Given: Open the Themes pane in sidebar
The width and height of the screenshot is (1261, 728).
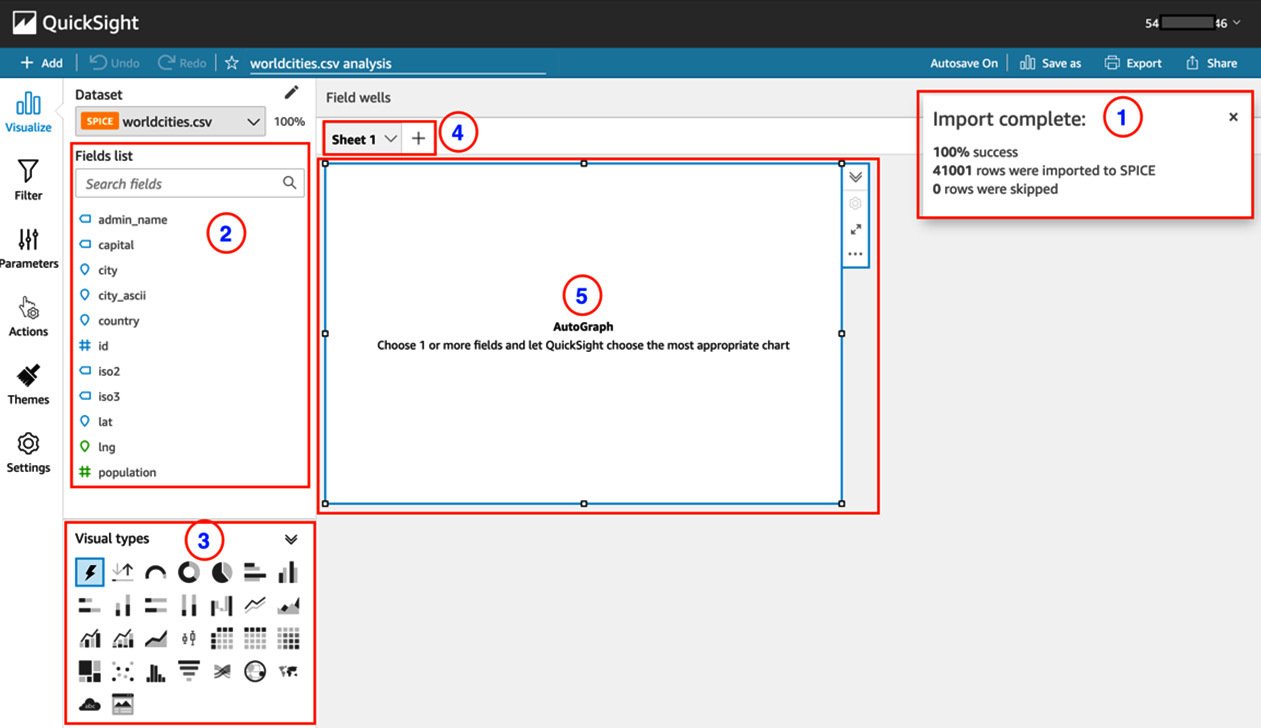Looking at the screenshot, I should point(28,384).
